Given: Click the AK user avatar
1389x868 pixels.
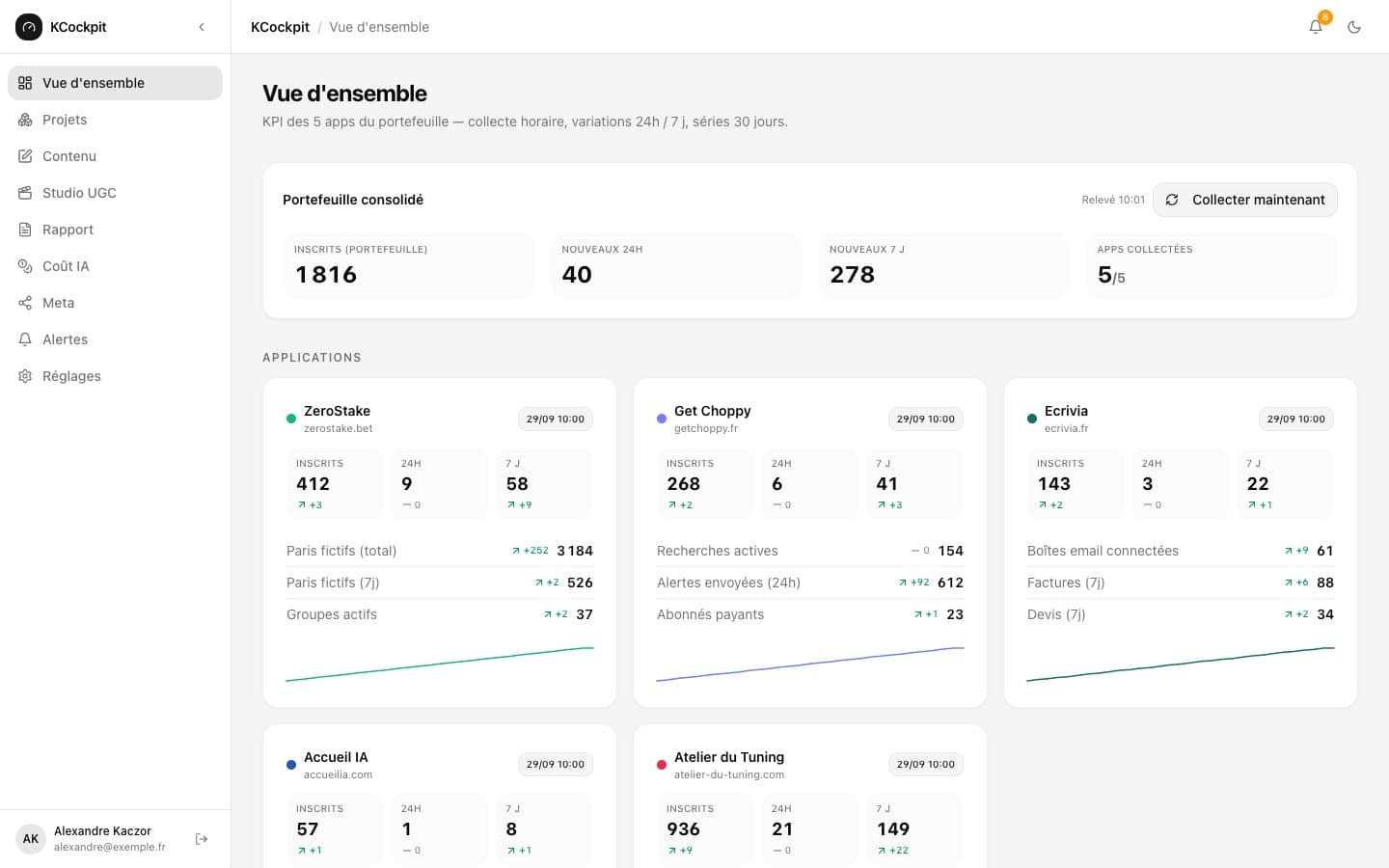Looking at the screenshot, I should [31, 839].
